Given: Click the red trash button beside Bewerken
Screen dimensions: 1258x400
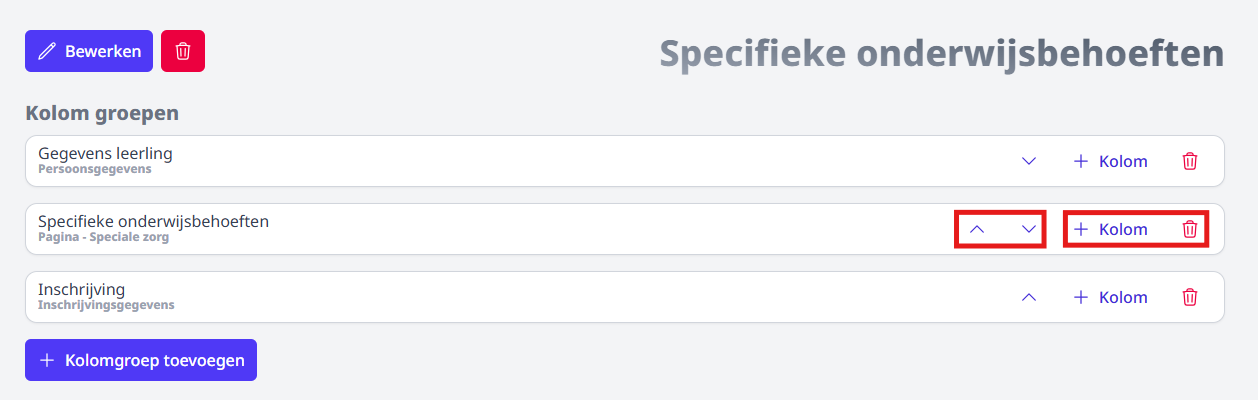Looking at the screenshot, I should coord(183,51).
